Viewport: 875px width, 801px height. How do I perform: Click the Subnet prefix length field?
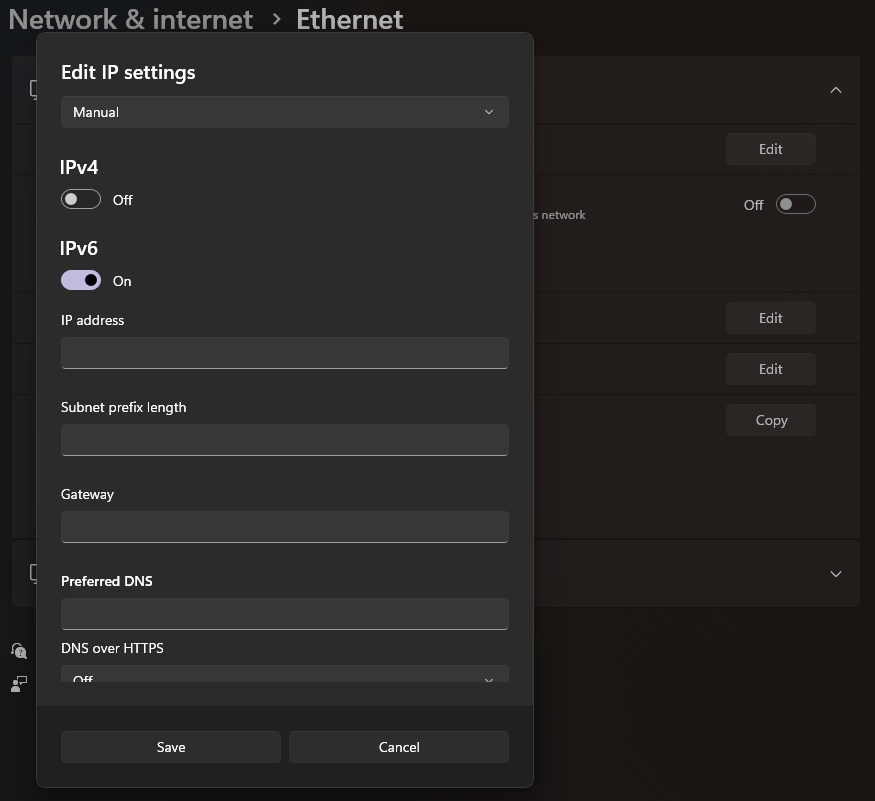point(285,439)
